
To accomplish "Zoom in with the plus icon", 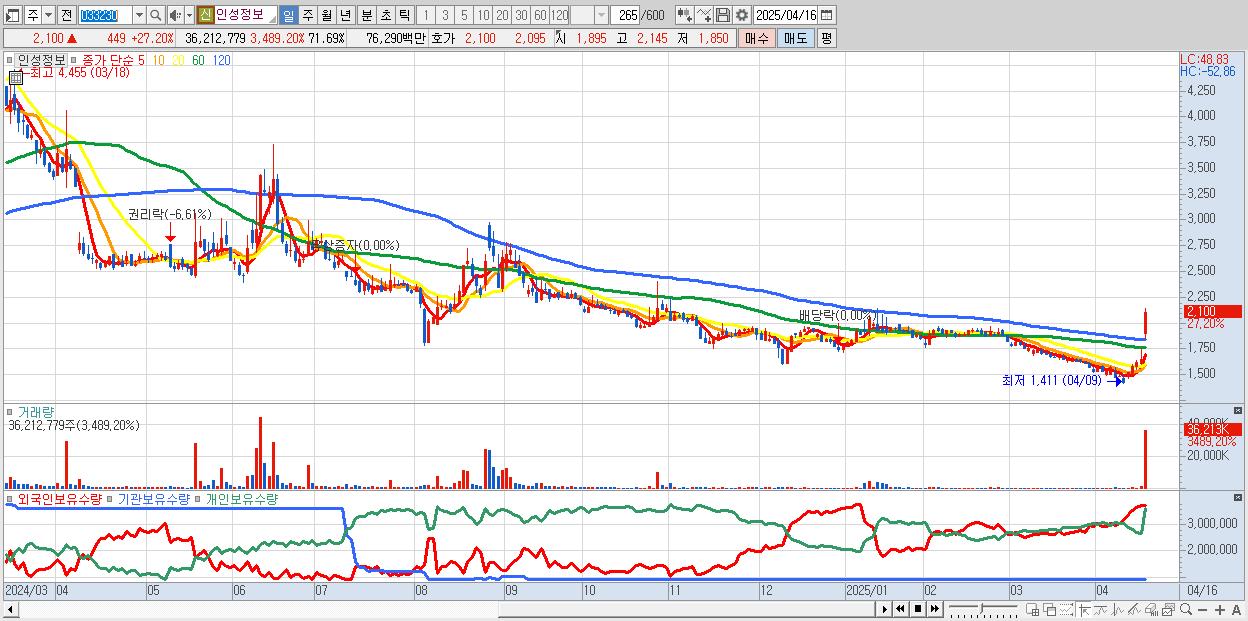I will 1220,610.
